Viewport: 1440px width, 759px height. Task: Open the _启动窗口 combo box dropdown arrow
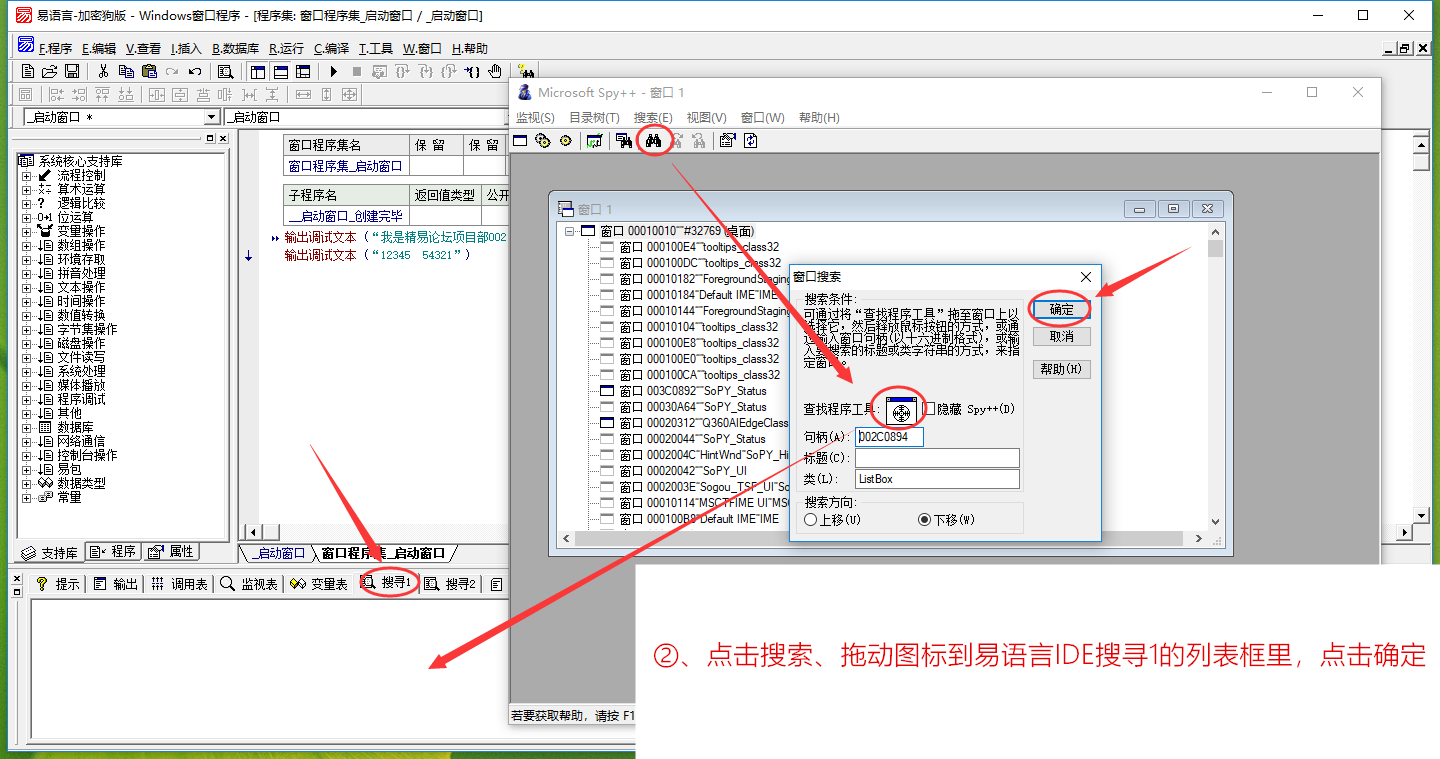click(211, 117)
